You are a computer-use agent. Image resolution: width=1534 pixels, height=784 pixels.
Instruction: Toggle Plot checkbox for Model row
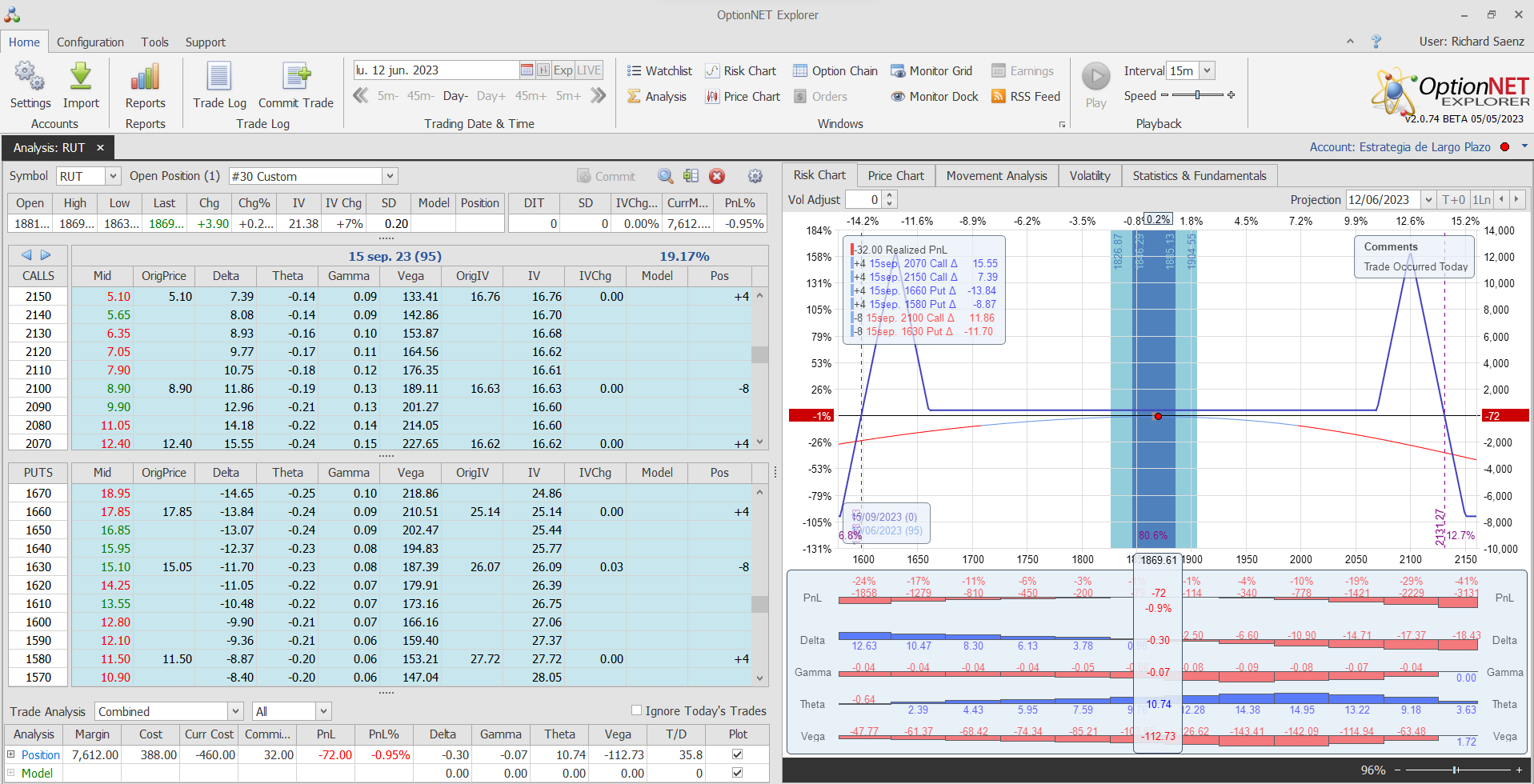[737, 773]
